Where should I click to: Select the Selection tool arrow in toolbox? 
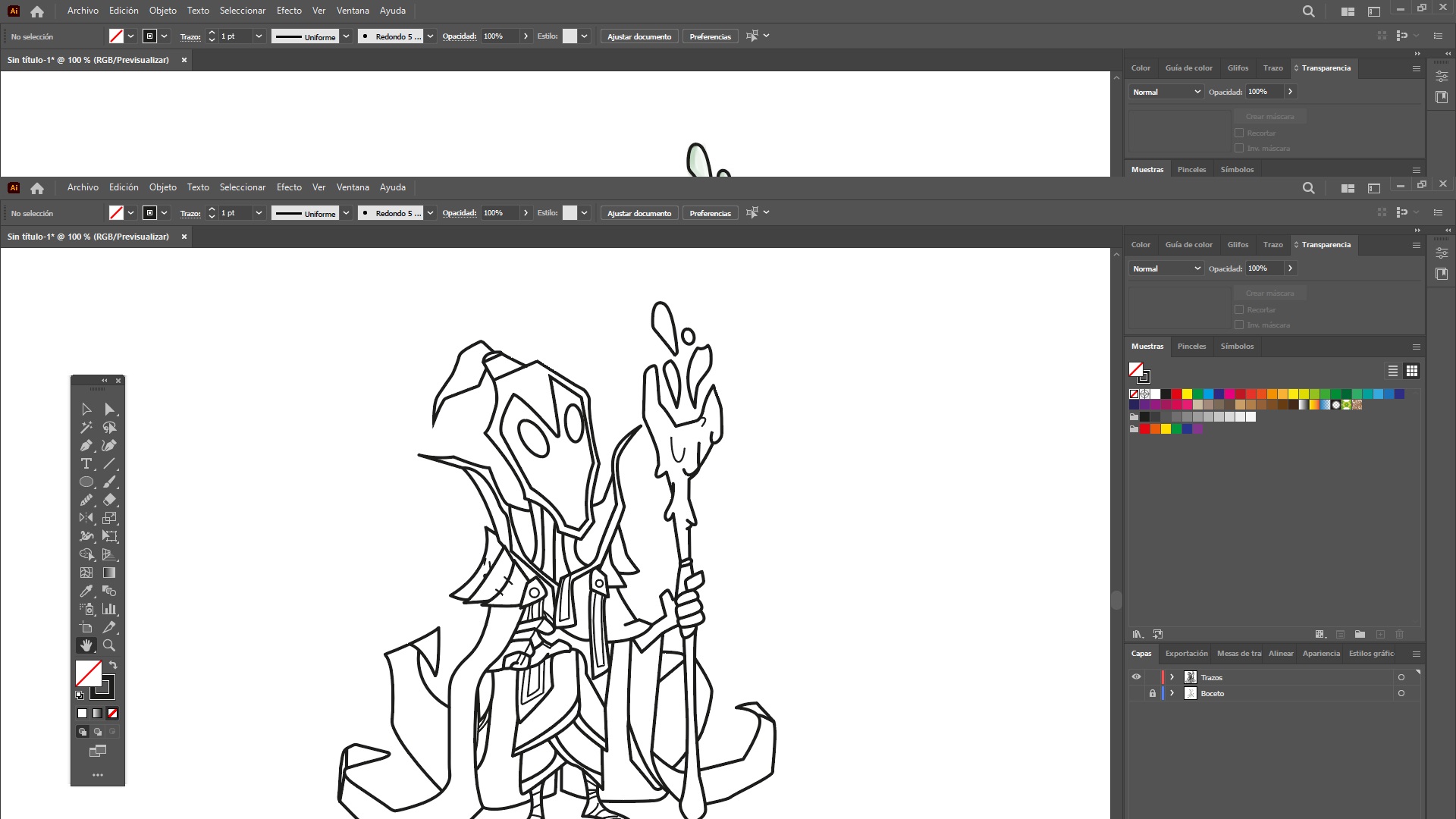click(86, 409)
